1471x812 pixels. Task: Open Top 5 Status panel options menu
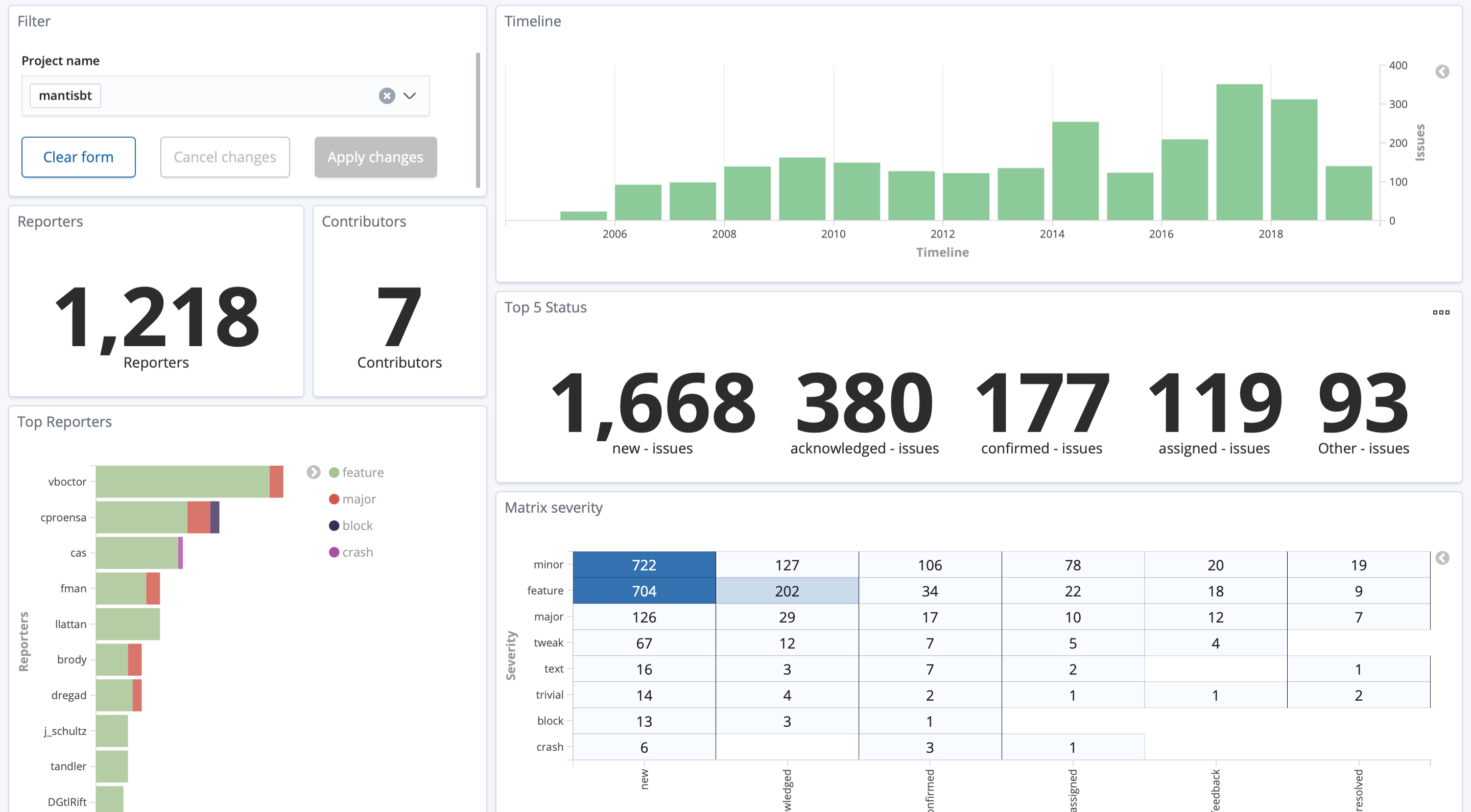coord(1441,313)
